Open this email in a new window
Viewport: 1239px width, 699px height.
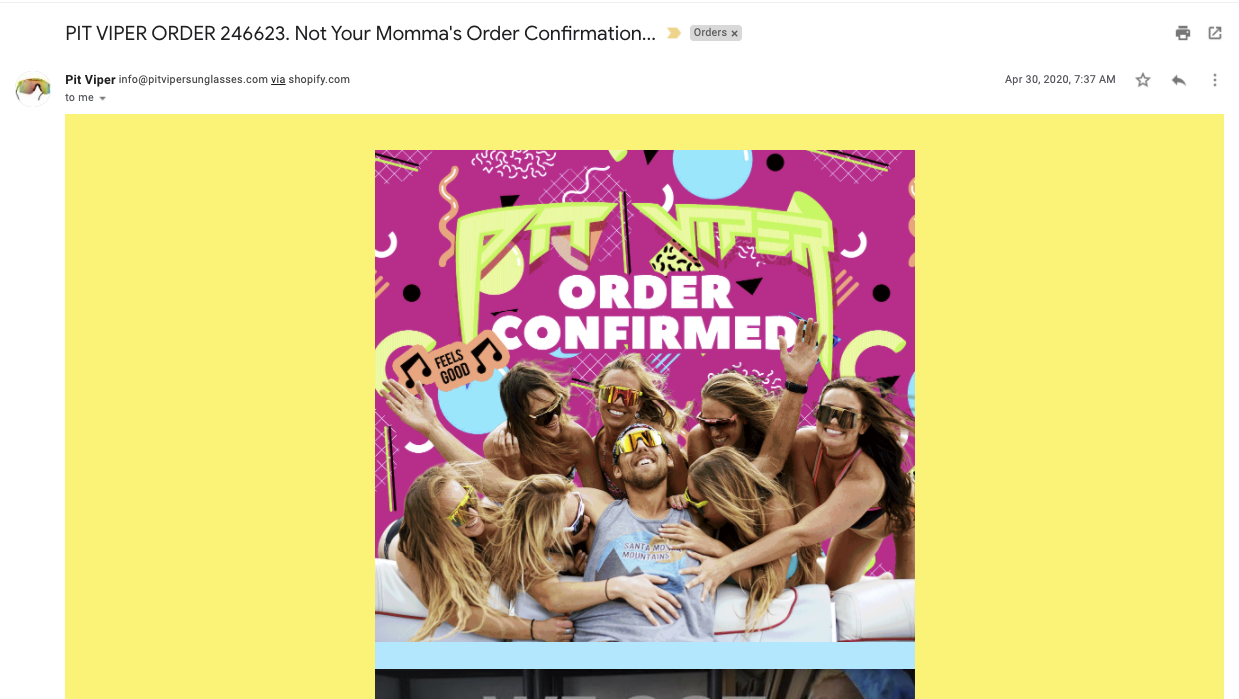[1214, 33]
